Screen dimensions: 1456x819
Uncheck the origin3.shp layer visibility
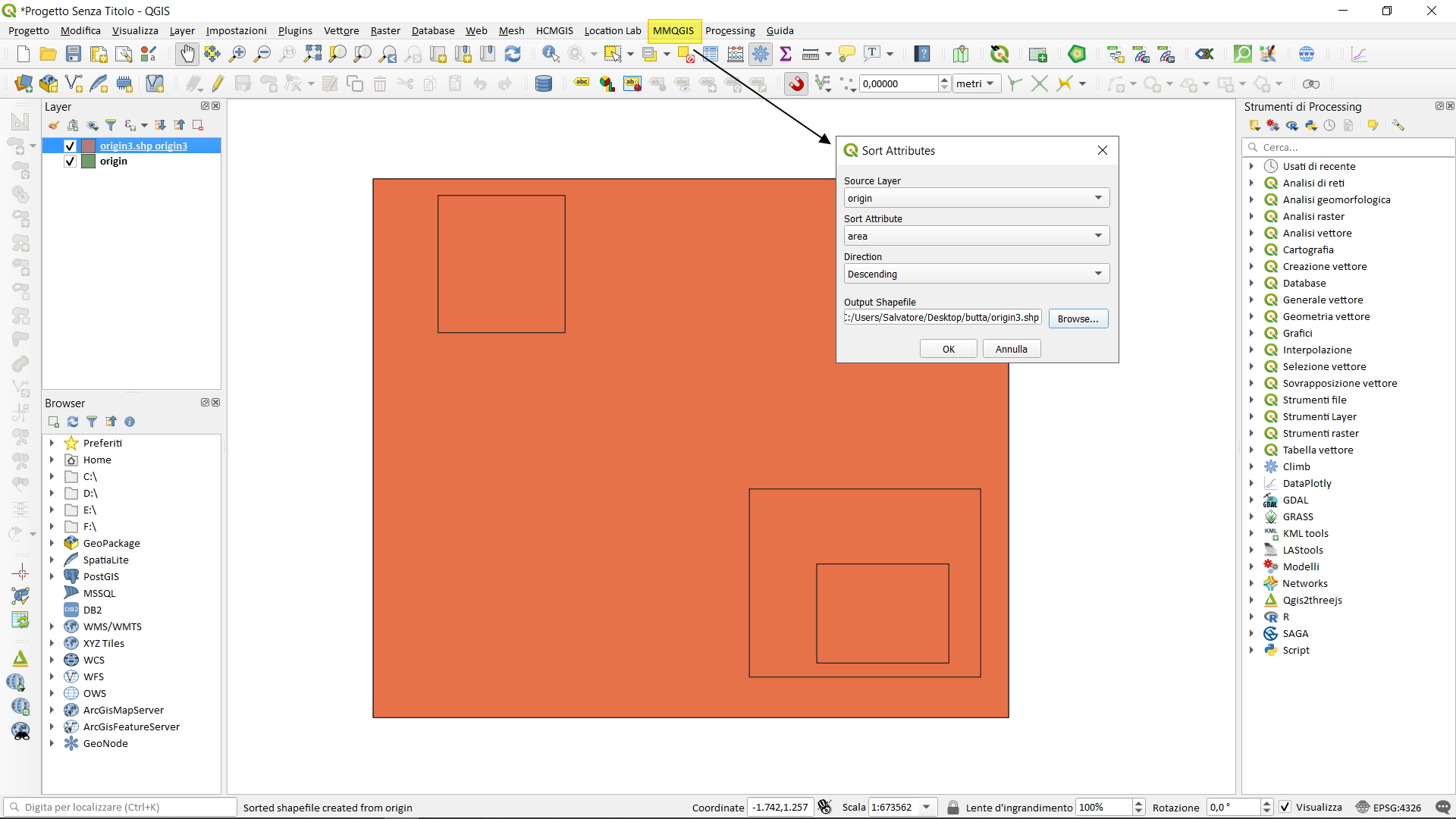pyautogui.click(x=71, y=146)
